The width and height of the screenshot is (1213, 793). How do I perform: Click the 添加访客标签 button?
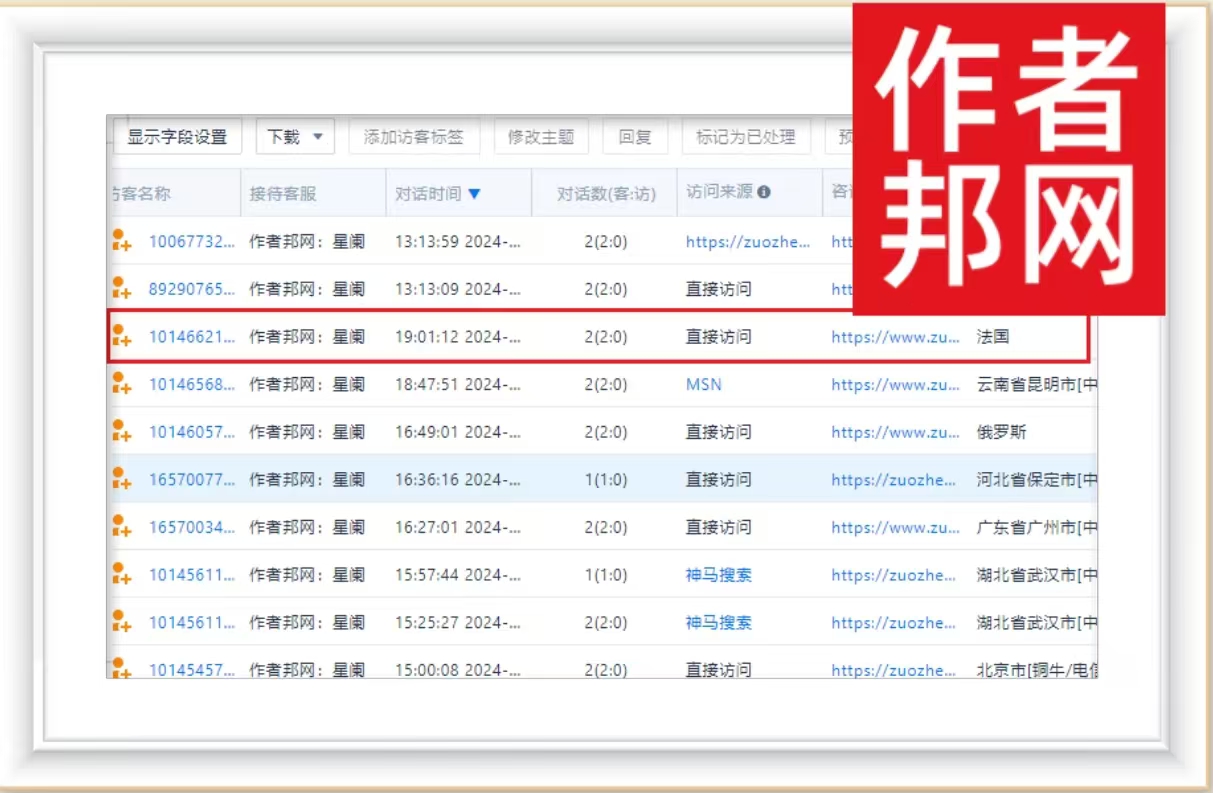[414, 137]
